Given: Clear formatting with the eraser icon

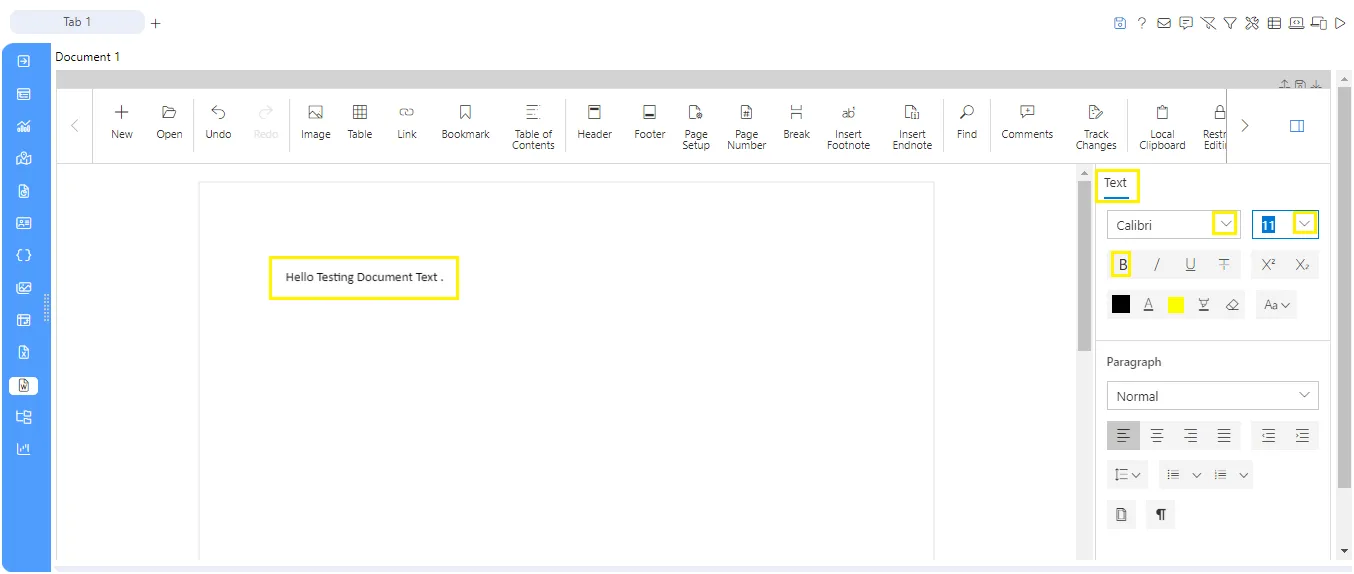Looking at the screenshot, I should (1232, 305).
